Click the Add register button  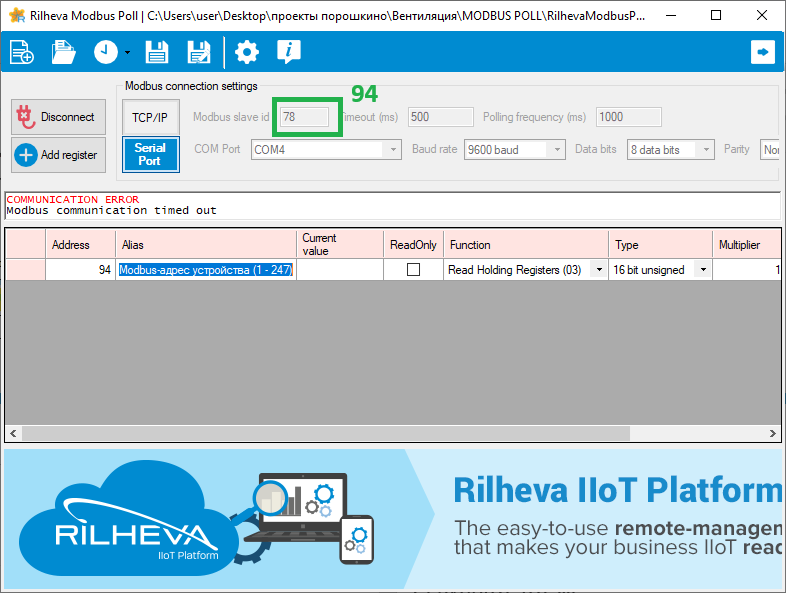pyautogui.click(x=58, y=155)
